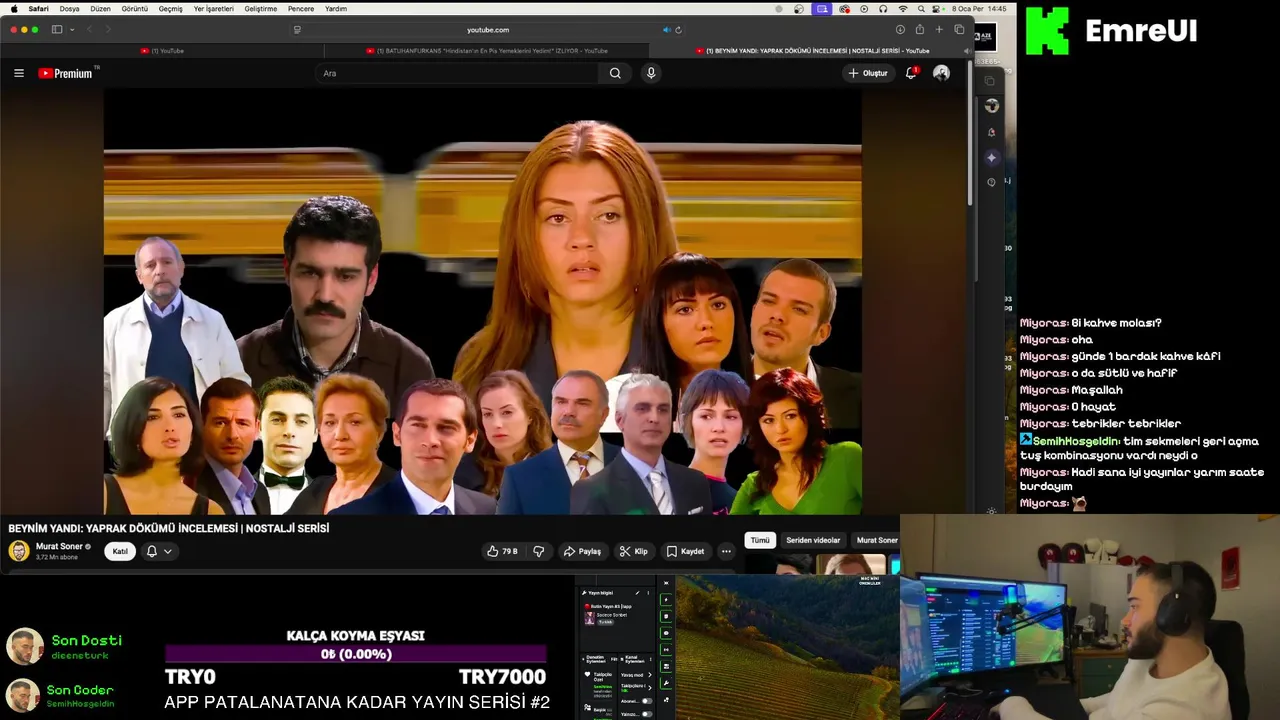Open the 'Pencere' window menu
The width and height of the screenshot is (1280, 720).
coord(301,9)
